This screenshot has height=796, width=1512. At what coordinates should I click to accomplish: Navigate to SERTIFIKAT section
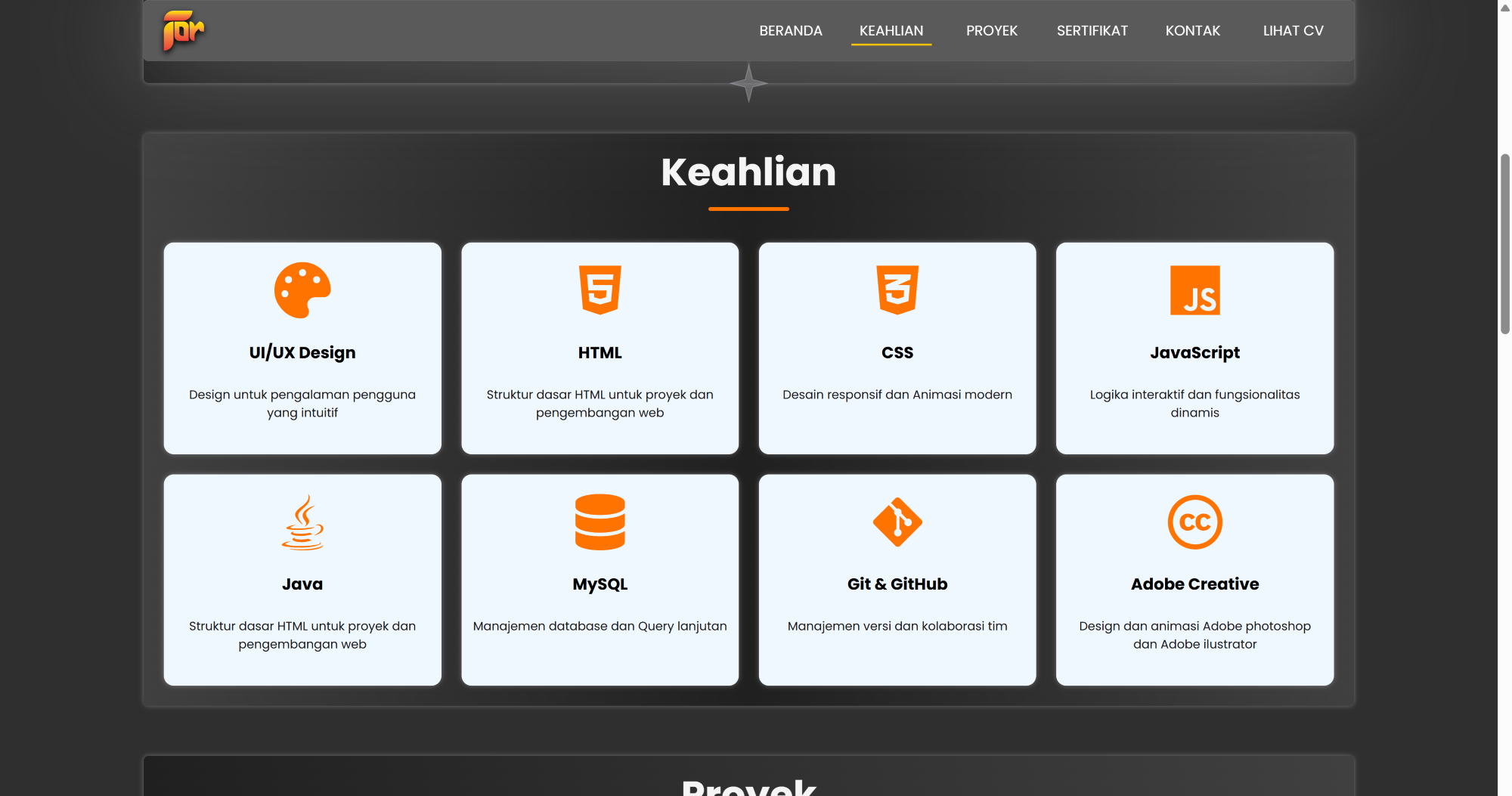click(1092, 31)
